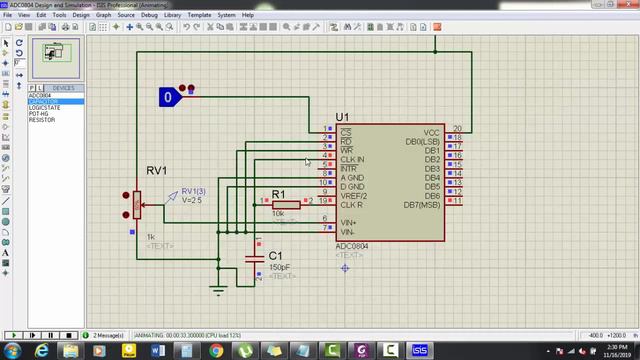Click the Save Design toolbar icon

[x=29, y=27]
